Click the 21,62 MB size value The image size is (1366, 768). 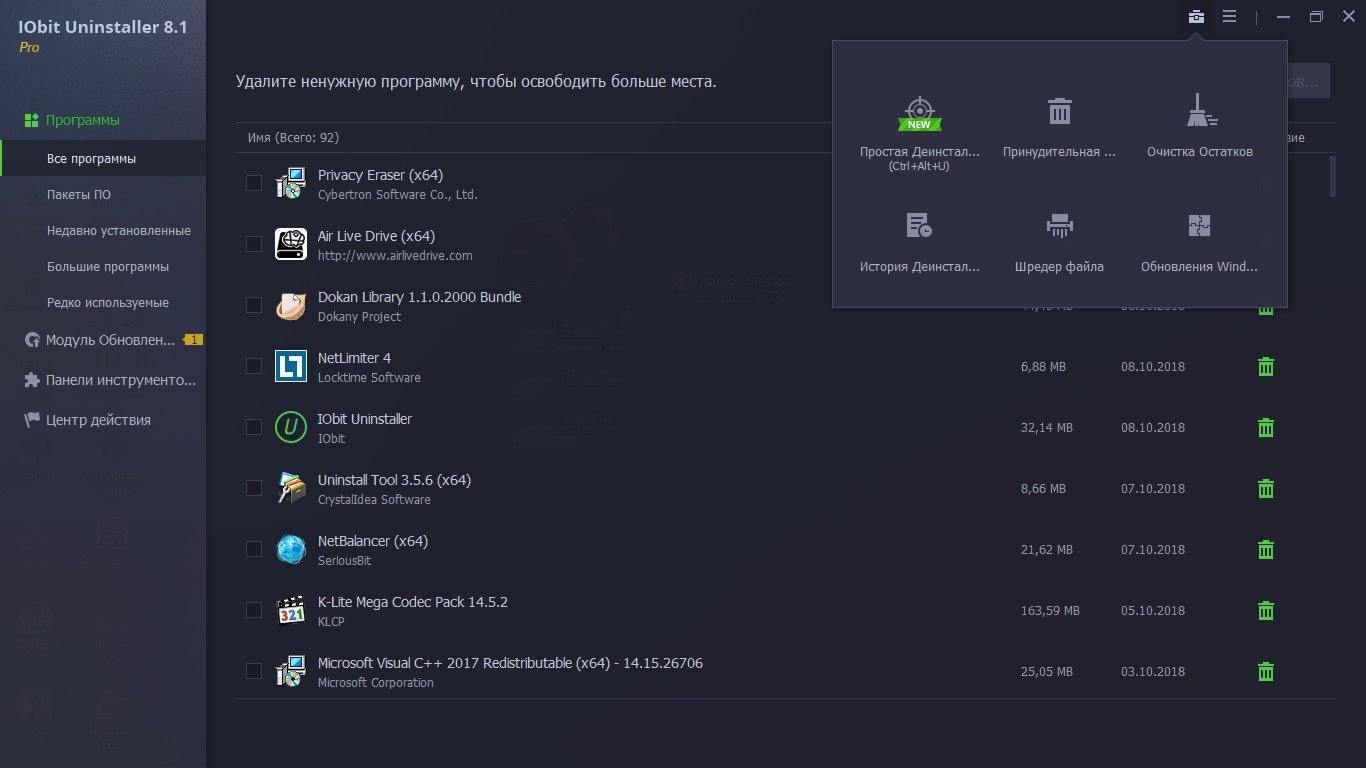(1047, 550)
